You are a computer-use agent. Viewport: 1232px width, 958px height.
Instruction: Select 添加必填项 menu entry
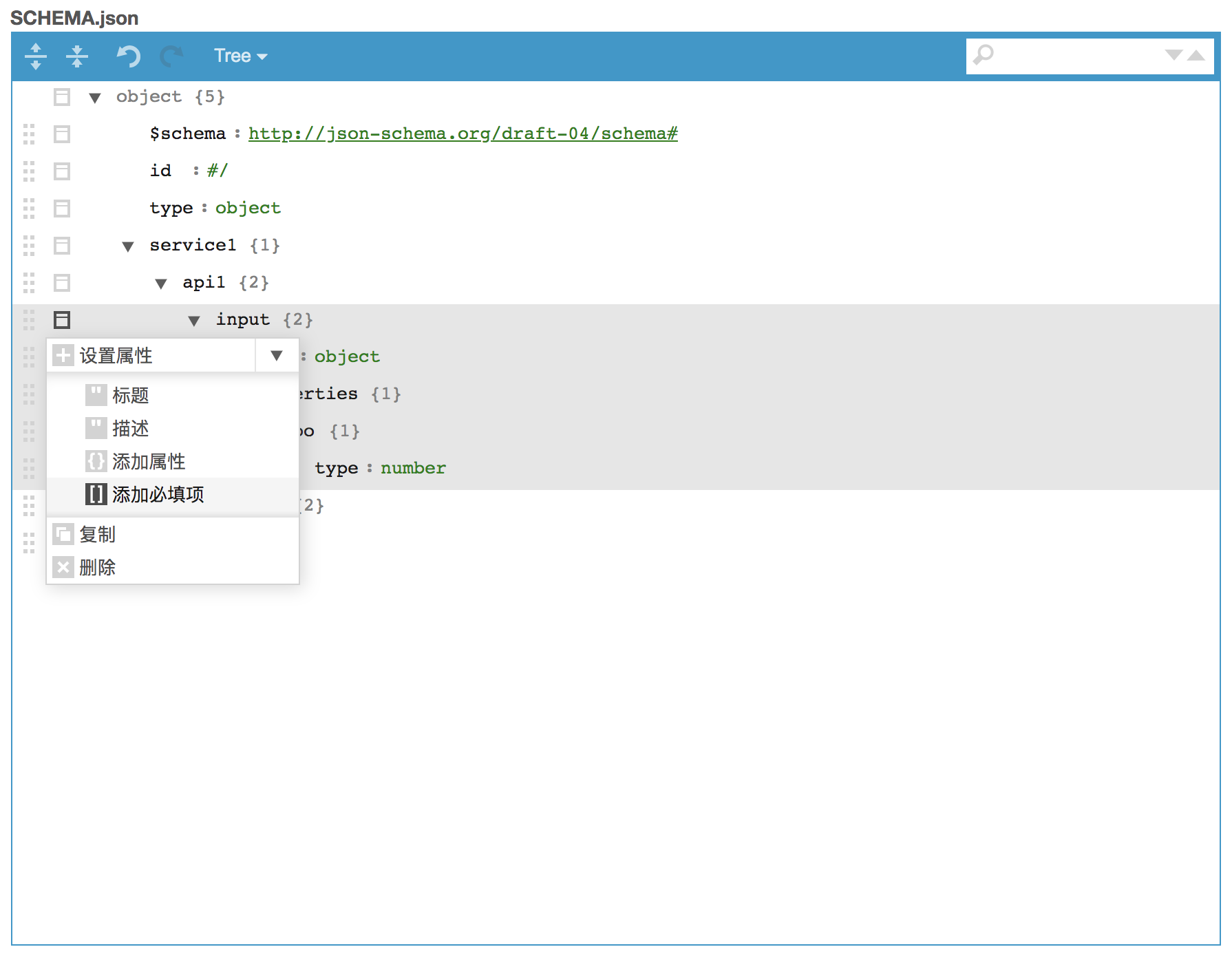tap(173, 494)
